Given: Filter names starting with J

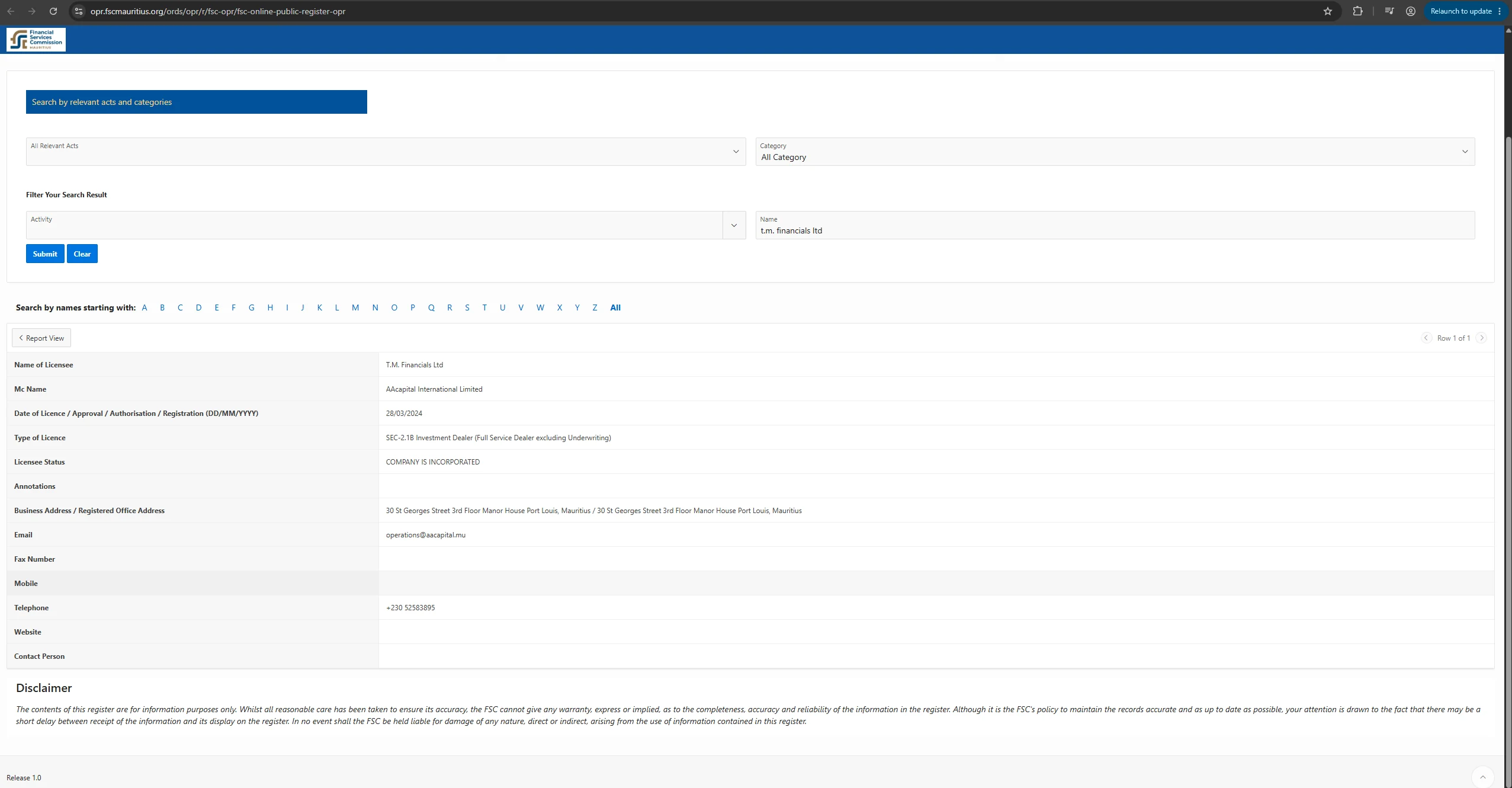Looking at the screenshot, I should [x=303, y=307].
